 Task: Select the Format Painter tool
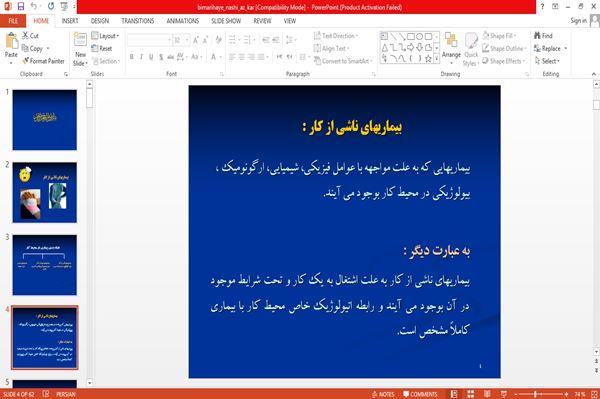point(43,61)
